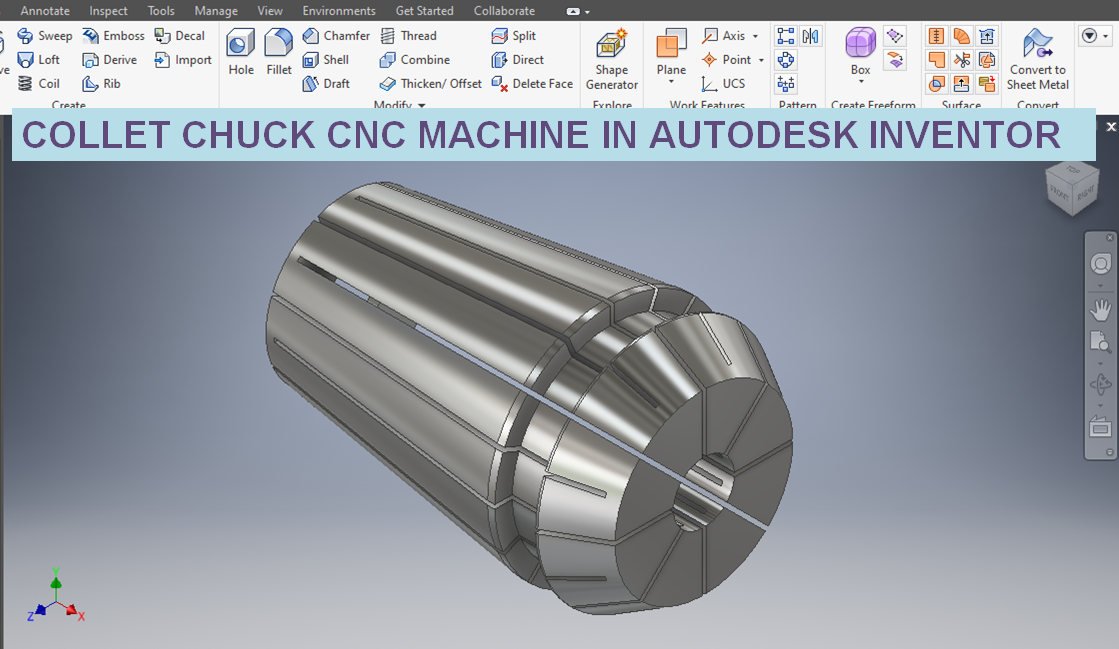Select the freeform Face tool
1119x649 pixels.
click(x=894, y=36)
